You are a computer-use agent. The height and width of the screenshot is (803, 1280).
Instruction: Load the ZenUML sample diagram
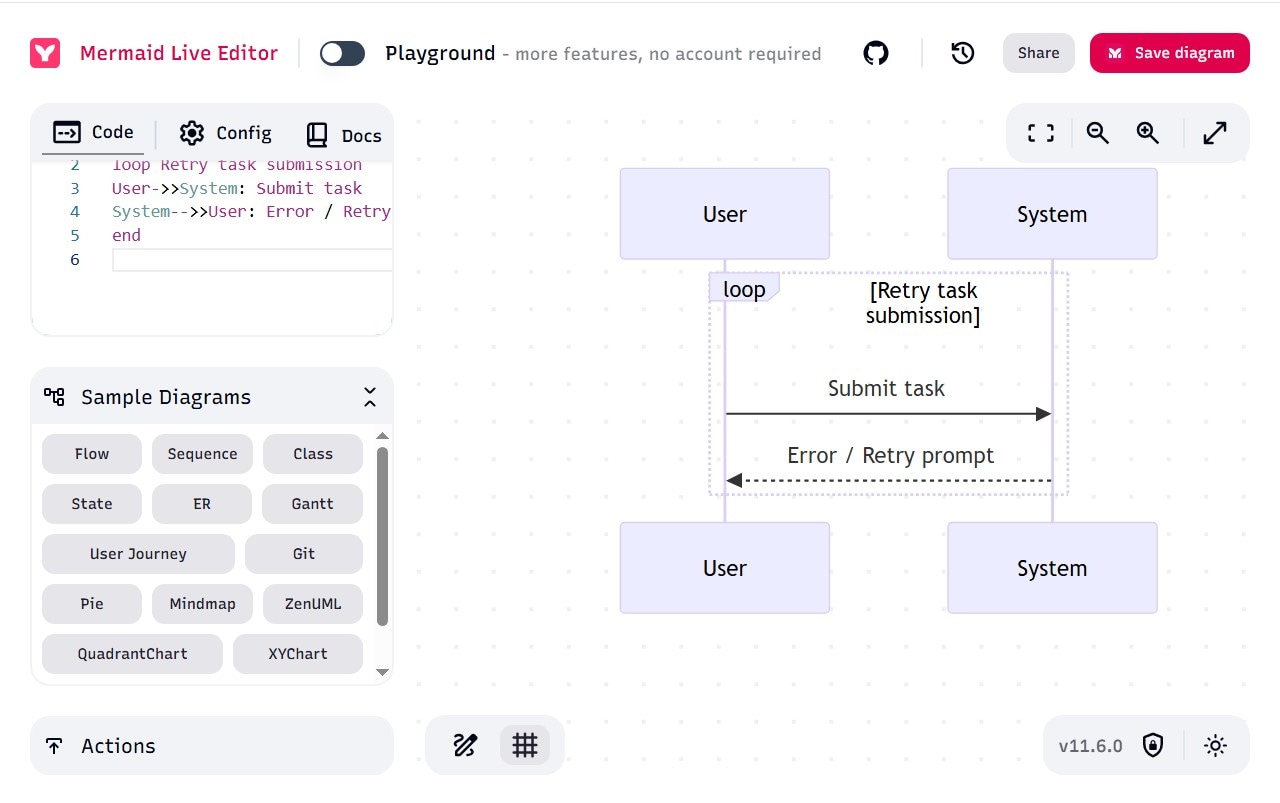coord(313,604)
